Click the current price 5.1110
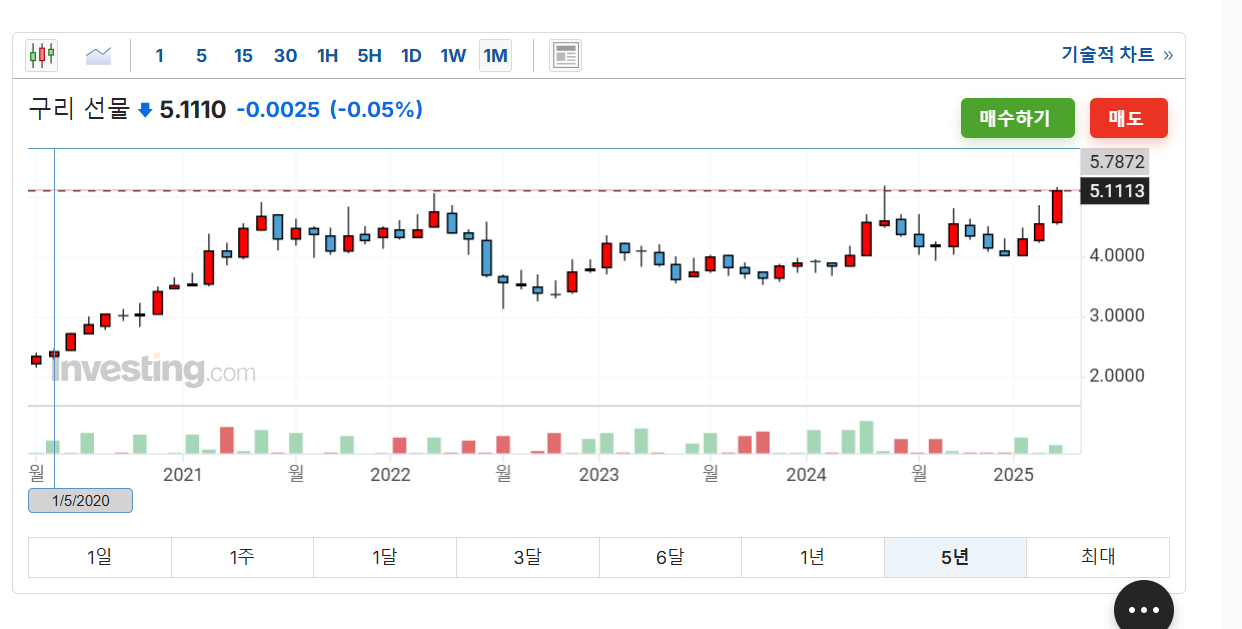The height and width of the screenshot is (629, 1242). [193, 109]
